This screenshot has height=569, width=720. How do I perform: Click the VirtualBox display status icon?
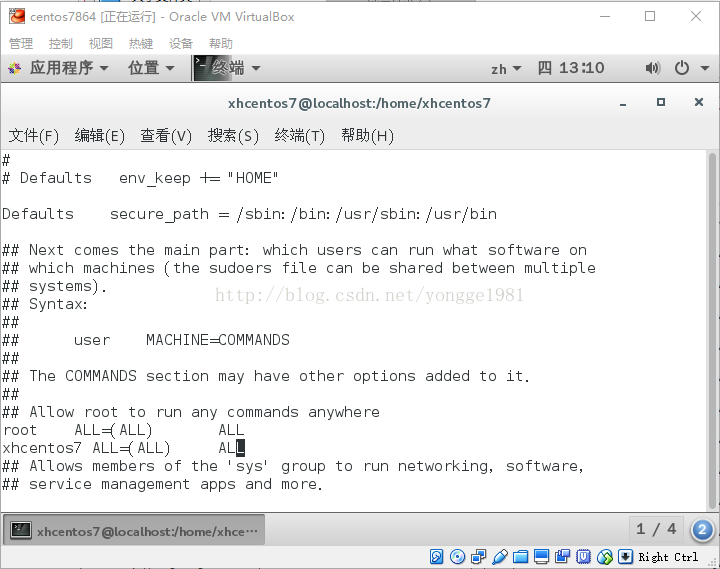(x=541, y=557)
